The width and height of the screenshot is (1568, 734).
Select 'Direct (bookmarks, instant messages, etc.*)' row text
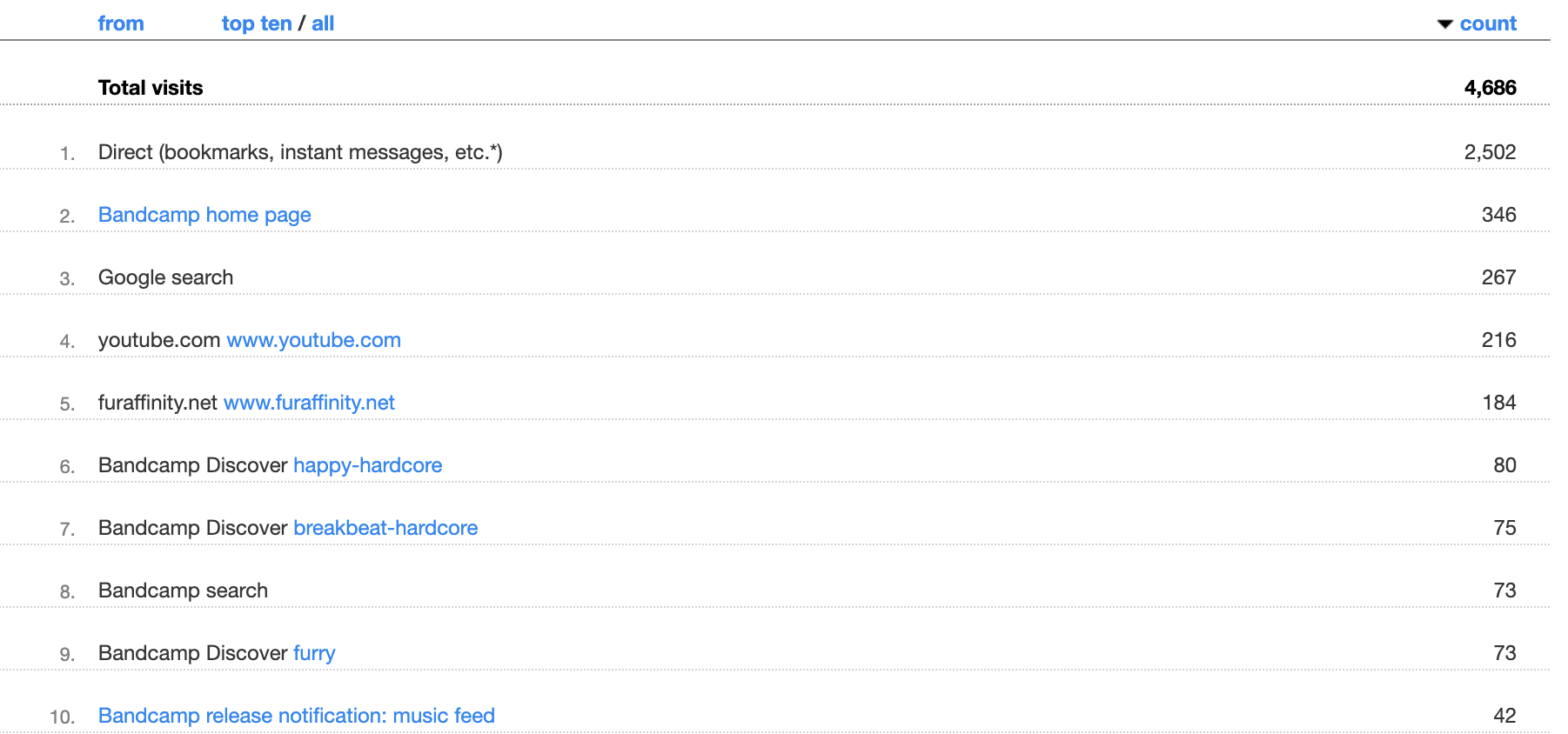coord(300,152)
